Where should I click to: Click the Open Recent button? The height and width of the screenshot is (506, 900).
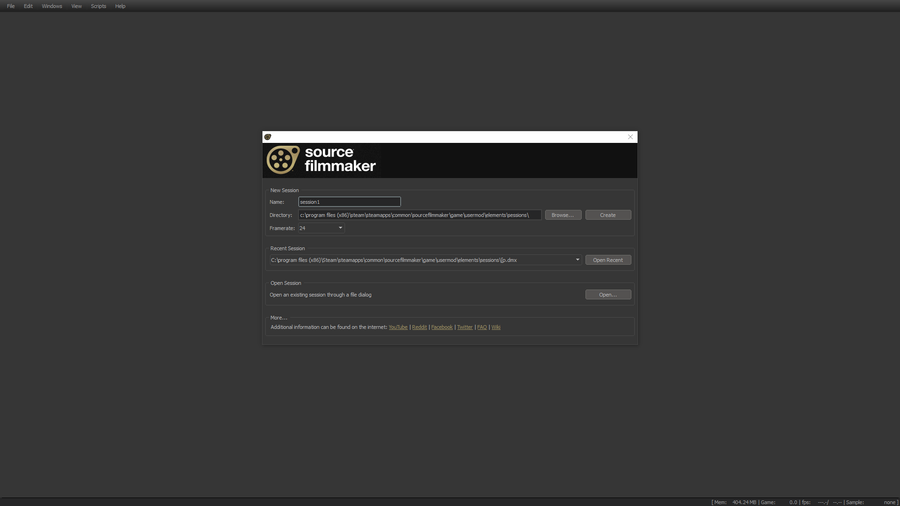[x=608, y=260]
